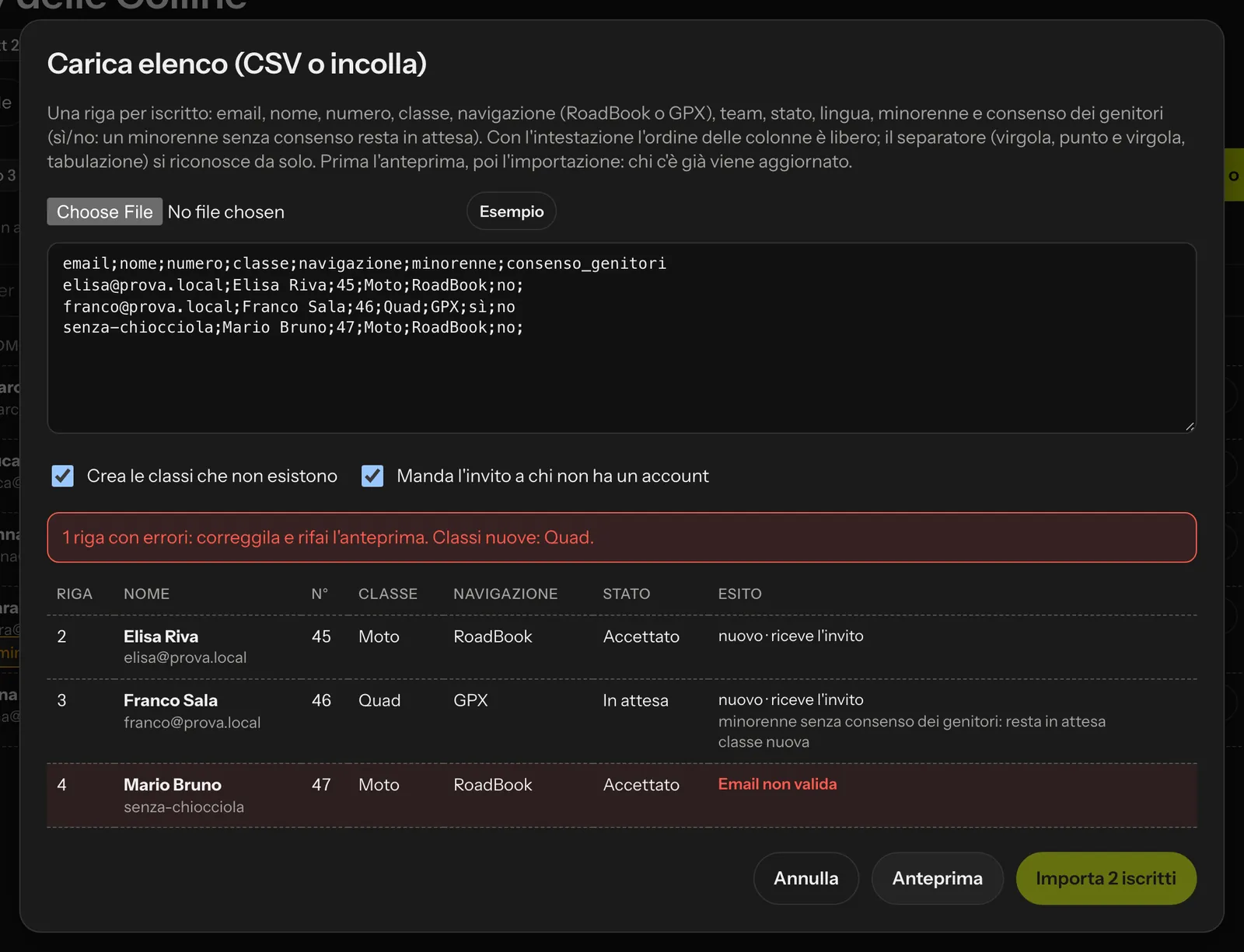
Task: Click the NAVIGAZIONE column header
Action: click(505, 594)
